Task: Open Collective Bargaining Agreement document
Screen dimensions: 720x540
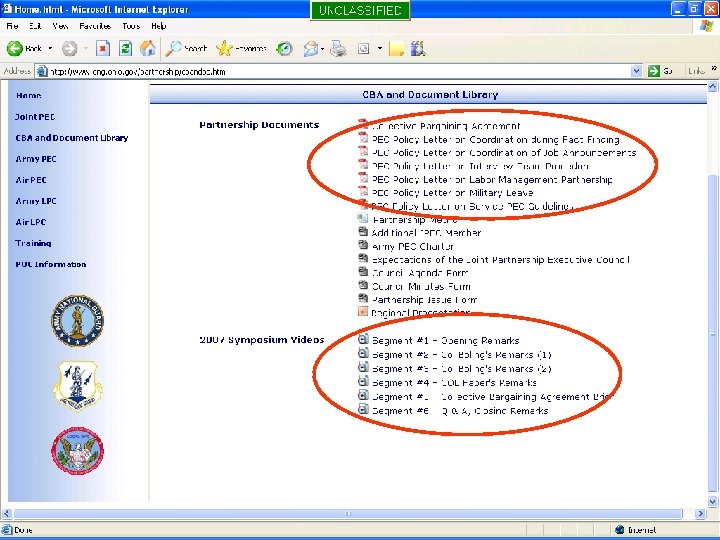Action: pos(446,126)
